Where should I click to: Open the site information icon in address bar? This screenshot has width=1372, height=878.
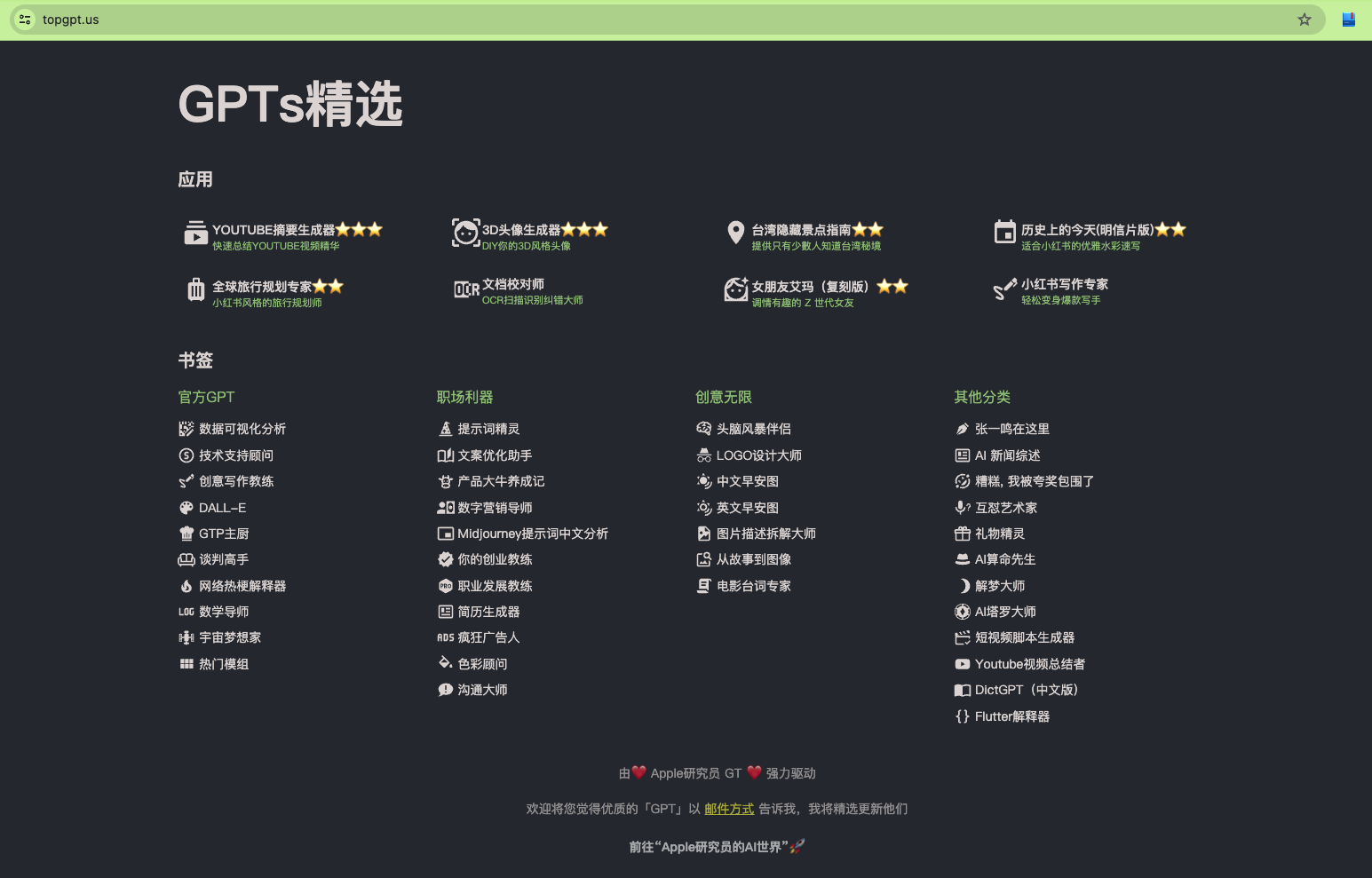pyautogui.click(x=25, y=20)
